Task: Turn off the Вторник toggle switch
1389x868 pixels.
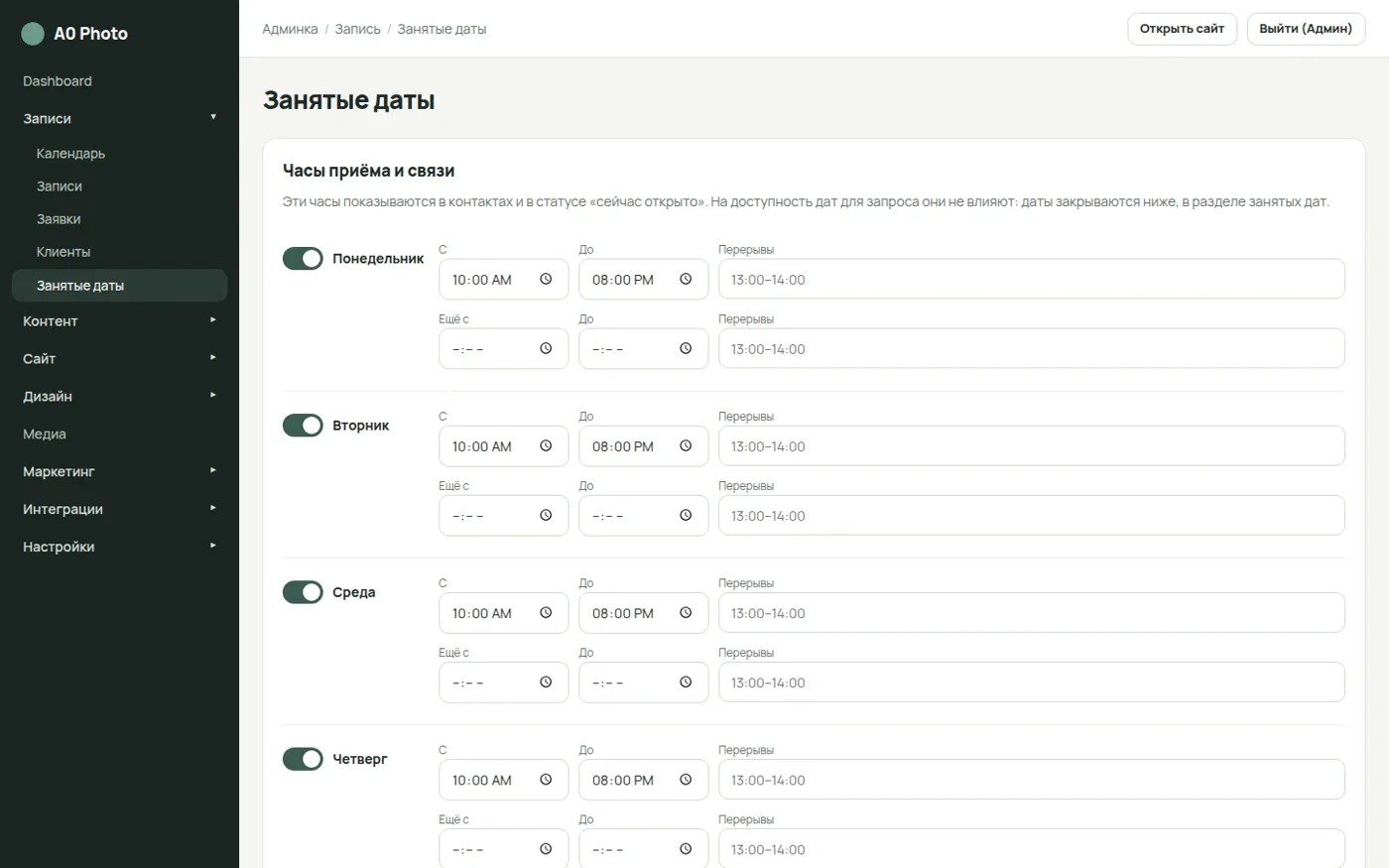Action: tap(303, 426)
